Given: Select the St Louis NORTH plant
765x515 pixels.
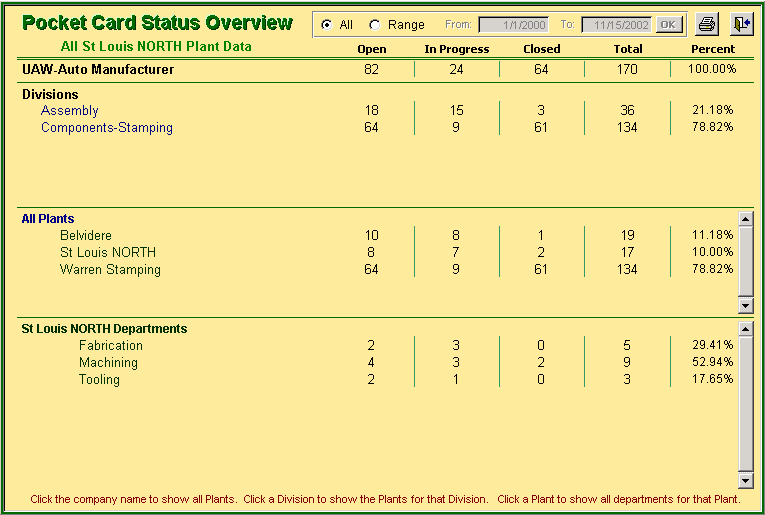Looking at the screenshot, I should 108,252.
